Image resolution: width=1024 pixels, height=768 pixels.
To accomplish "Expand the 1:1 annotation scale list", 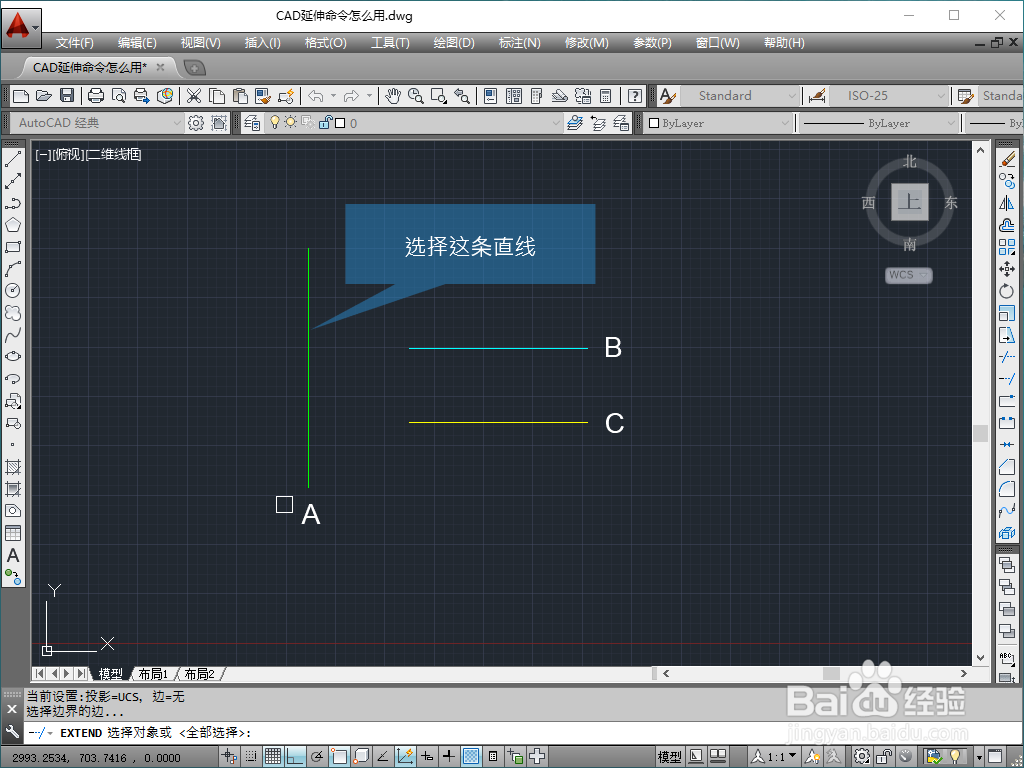I will coord(793,757).
